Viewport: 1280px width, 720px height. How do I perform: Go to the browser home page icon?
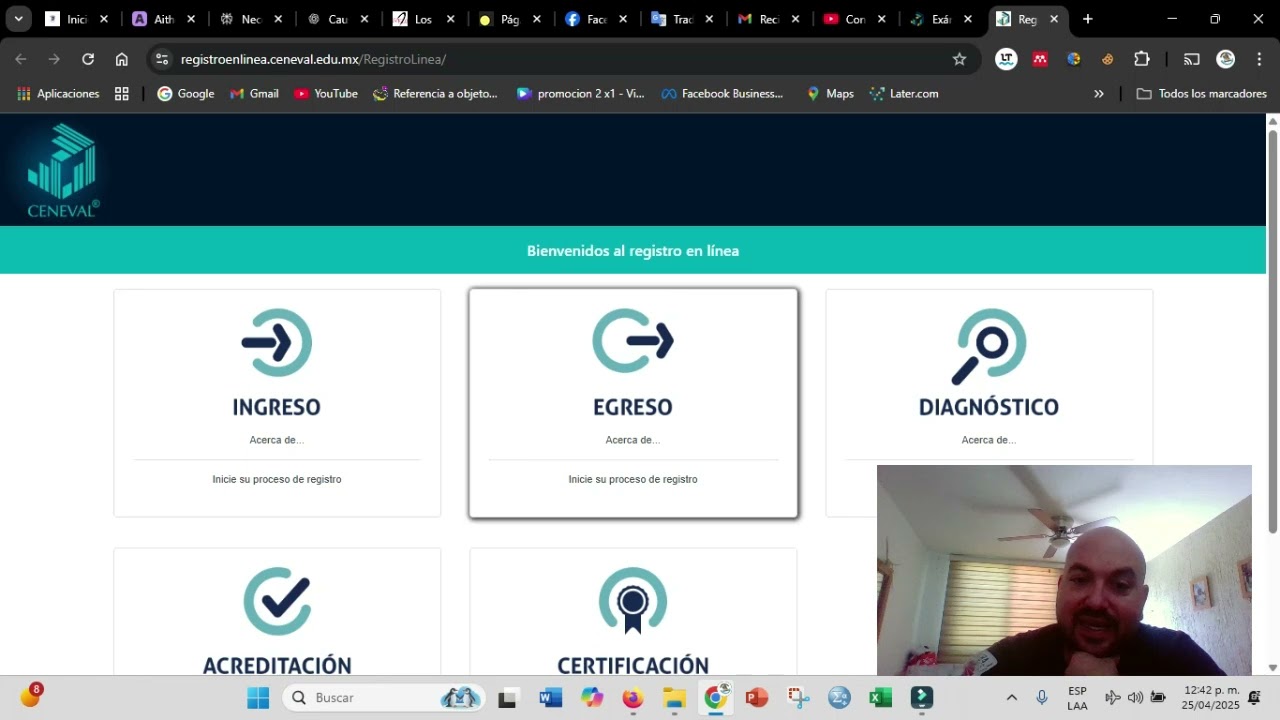(122, 59)
